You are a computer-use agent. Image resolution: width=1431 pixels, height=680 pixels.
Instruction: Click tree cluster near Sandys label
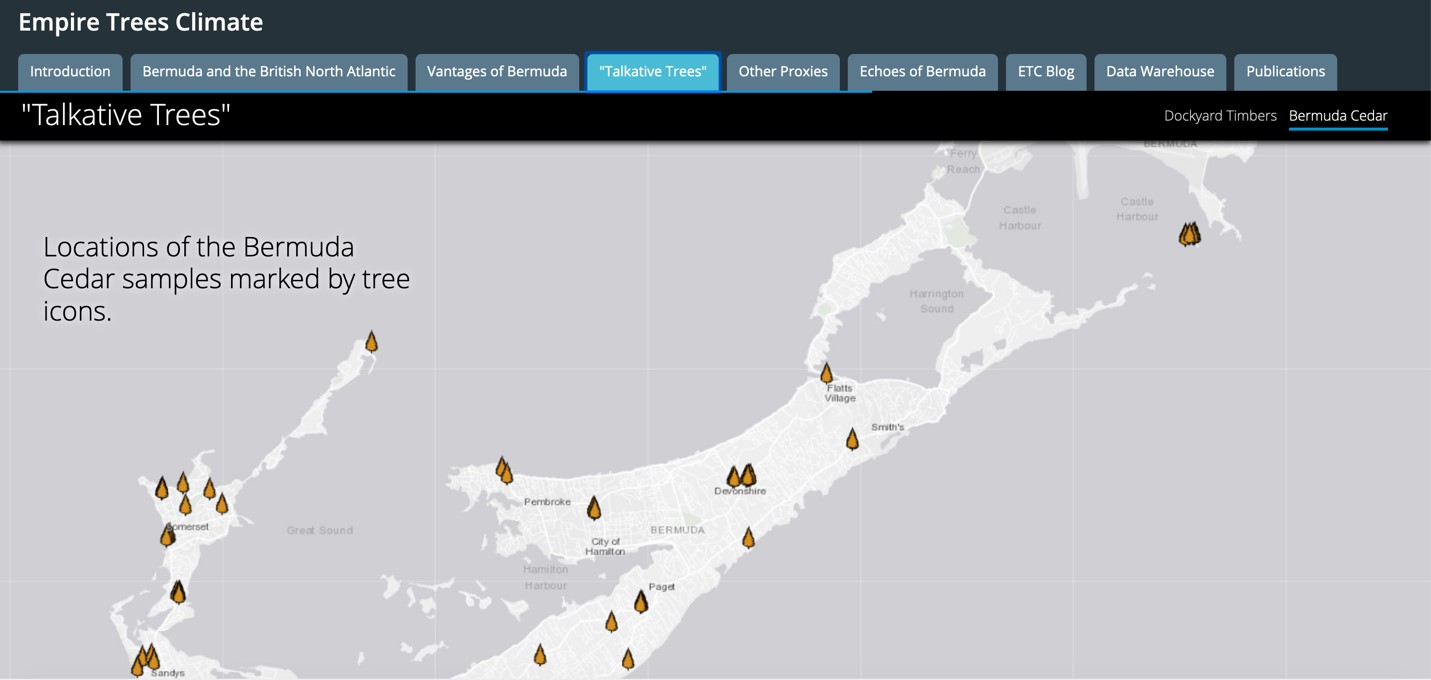(146, 658)
